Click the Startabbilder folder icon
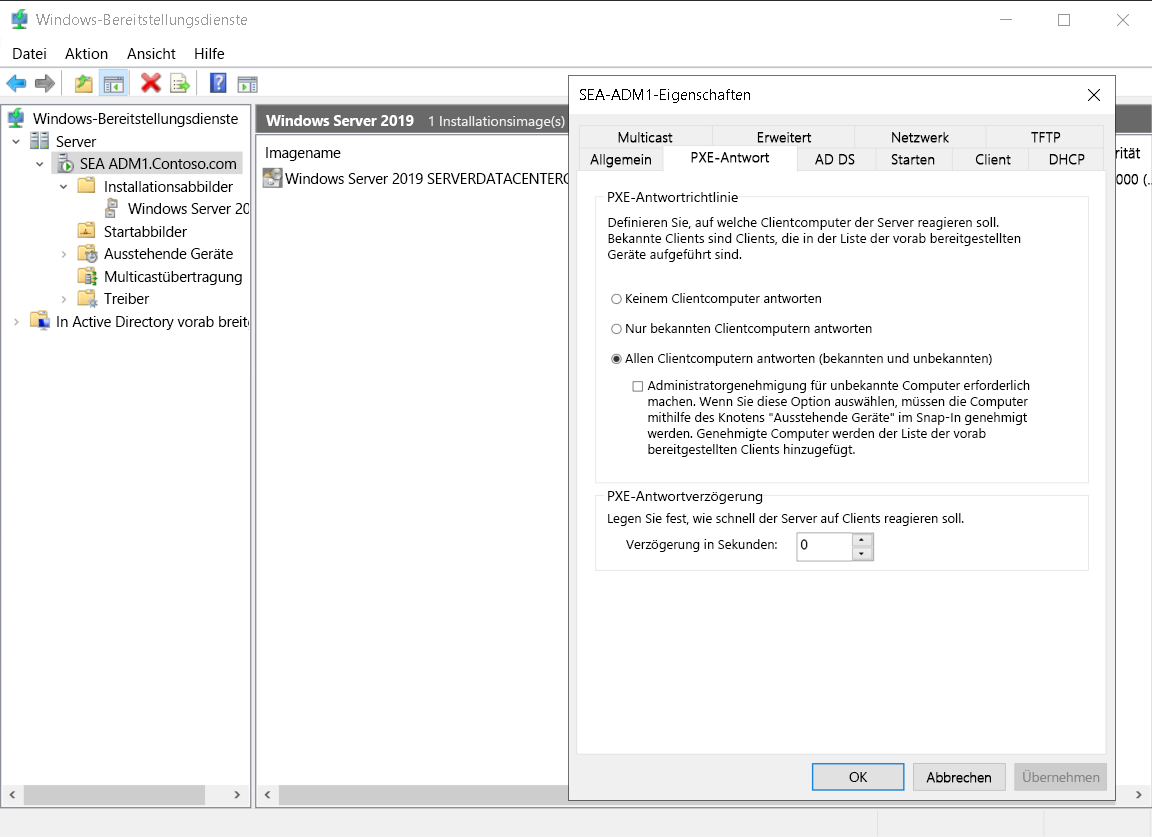The image size is (1152, 837). click(x=87, y=231)
